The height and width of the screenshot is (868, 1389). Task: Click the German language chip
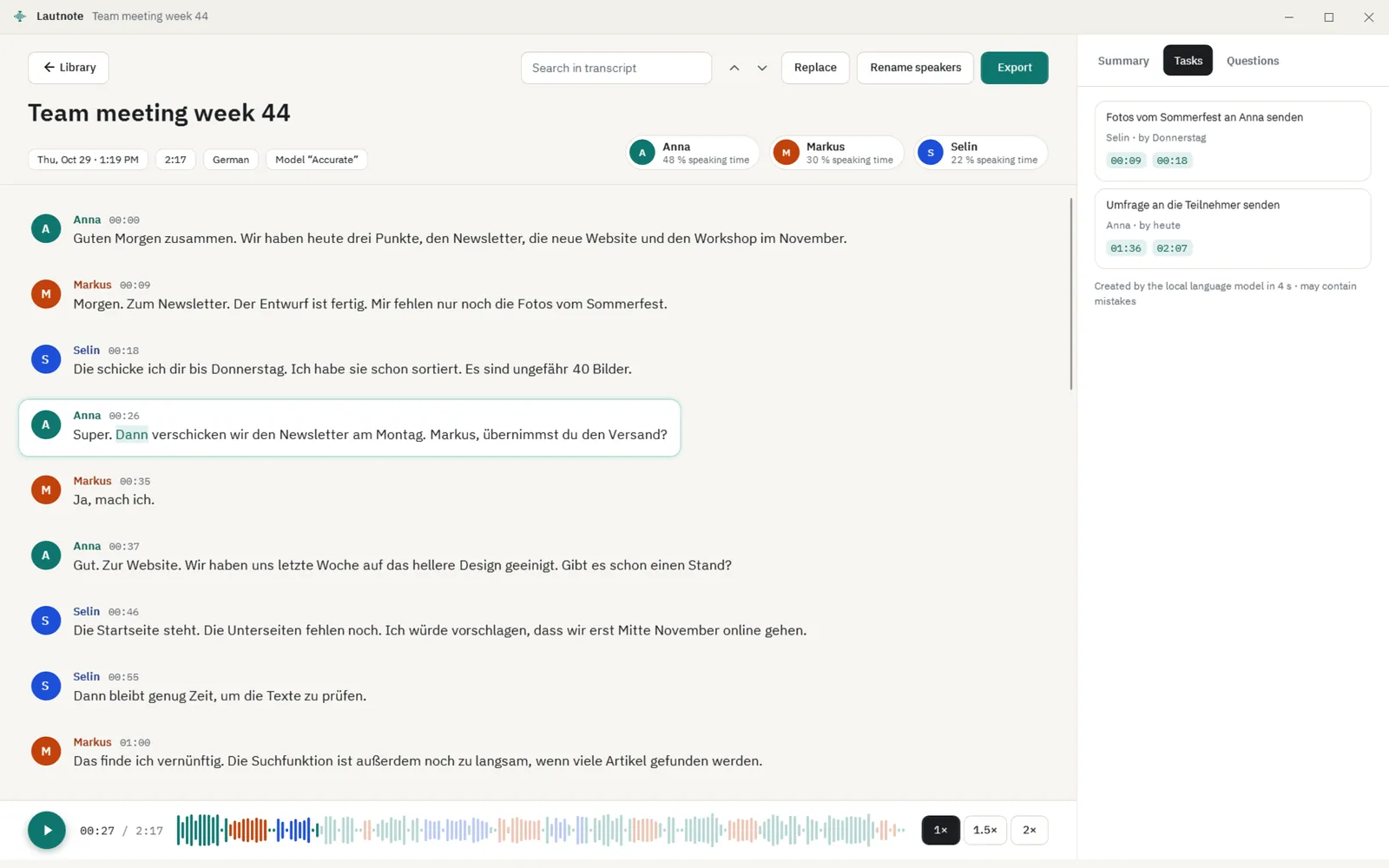coord(231,160)
